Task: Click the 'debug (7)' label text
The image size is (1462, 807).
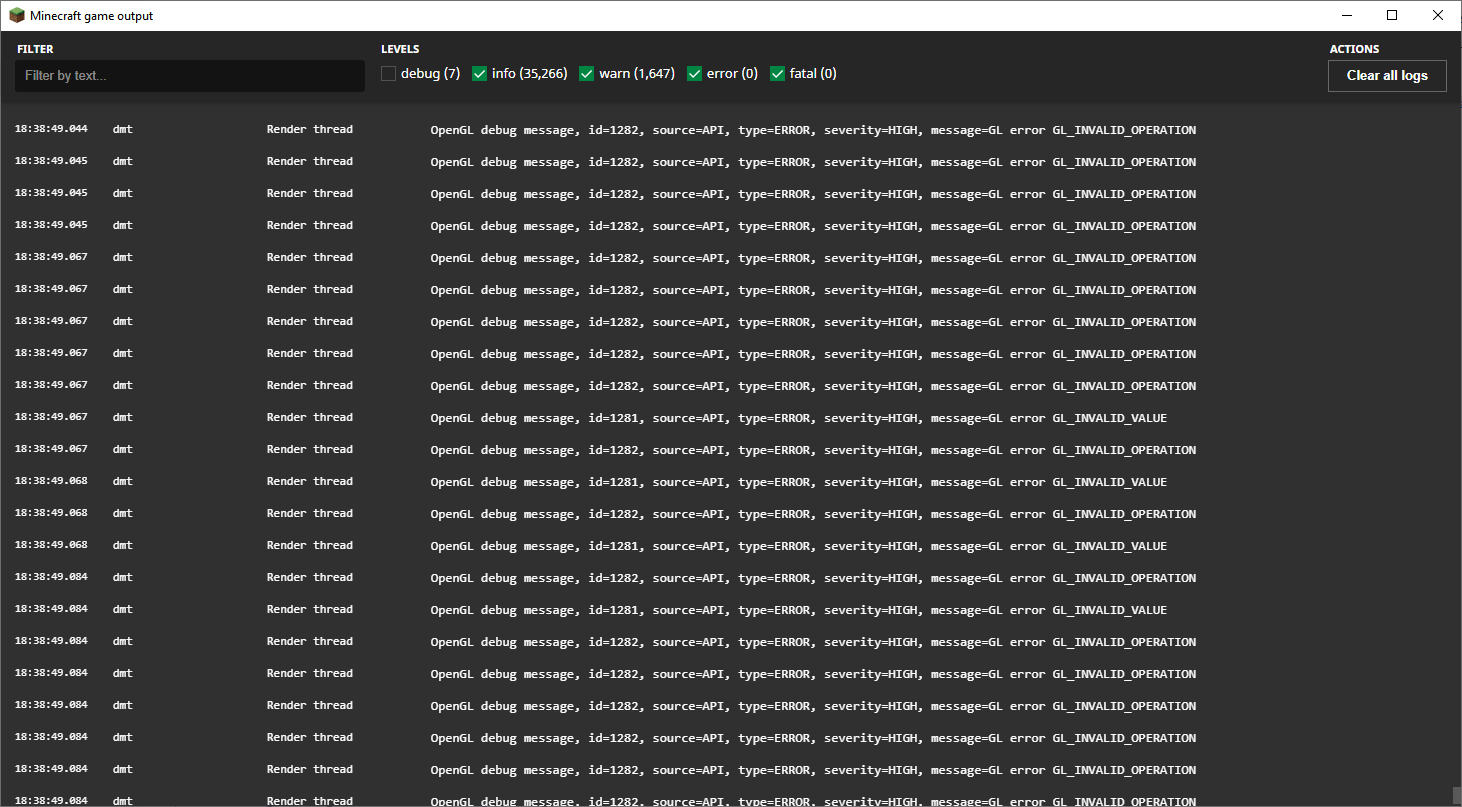Action: click(x=430, y=74)
